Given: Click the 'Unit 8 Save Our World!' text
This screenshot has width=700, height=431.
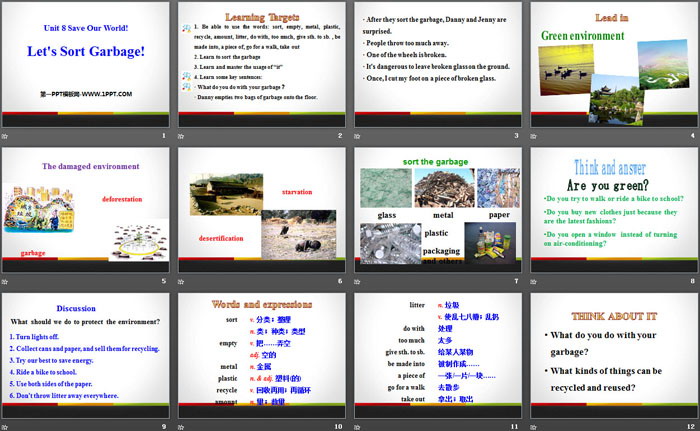Looking at the screenshot, I should point(86,28).
